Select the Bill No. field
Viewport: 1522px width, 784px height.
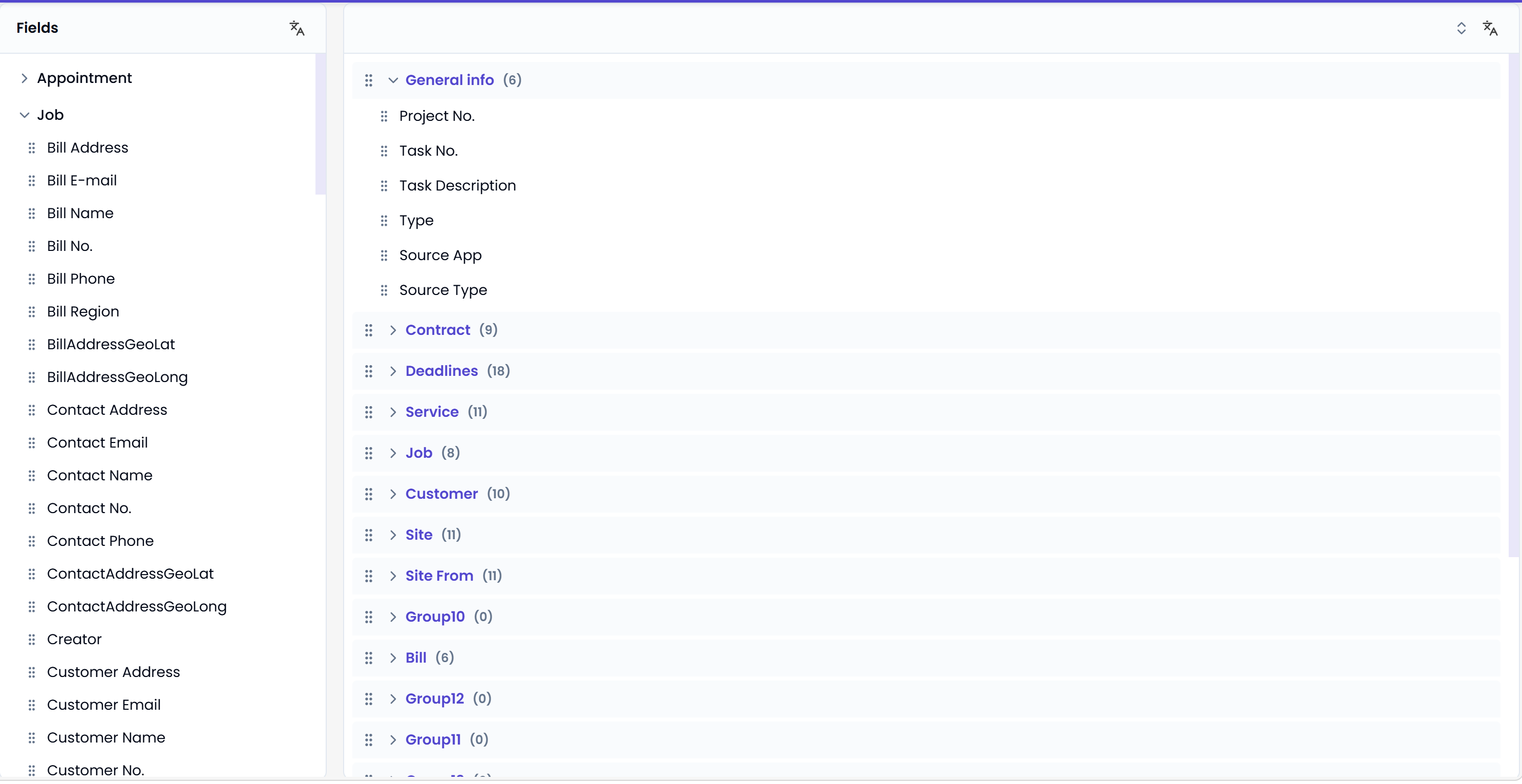(70, 246)
